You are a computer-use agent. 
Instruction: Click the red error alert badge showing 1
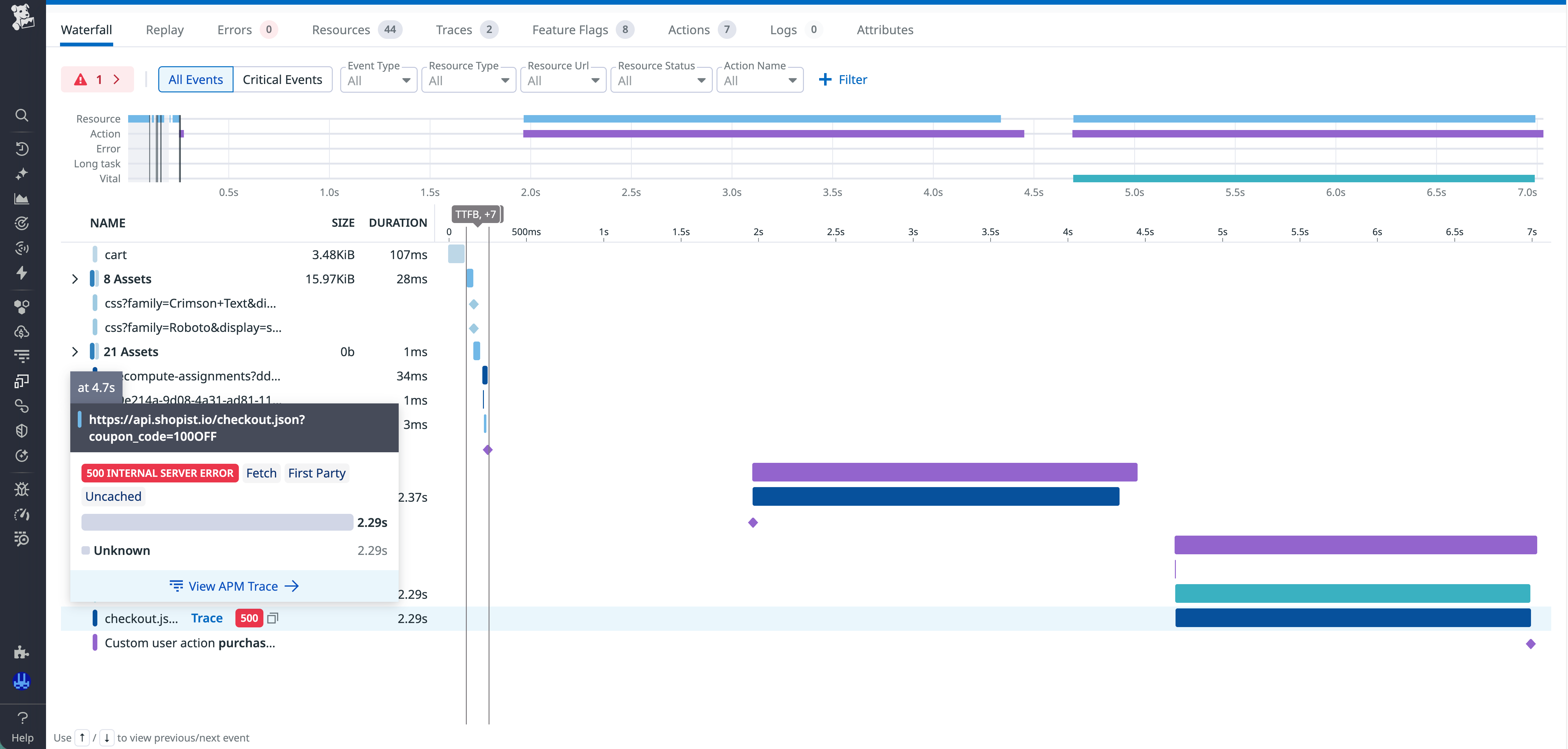coord(97,79)
